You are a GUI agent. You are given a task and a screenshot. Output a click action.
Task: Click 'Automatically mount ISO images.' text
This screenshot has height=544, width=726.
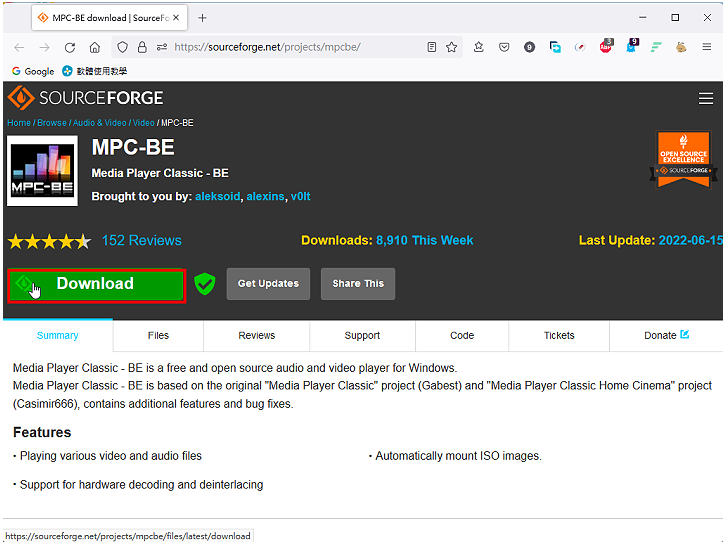tap(458, 456)
